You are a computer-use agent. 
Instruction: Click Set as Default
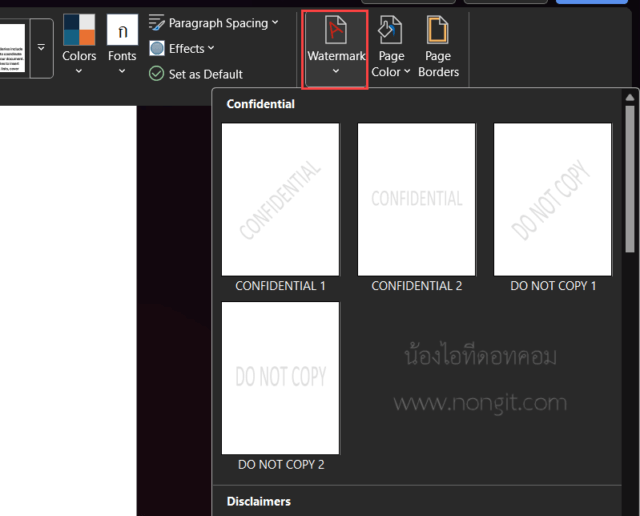point(196,74)
